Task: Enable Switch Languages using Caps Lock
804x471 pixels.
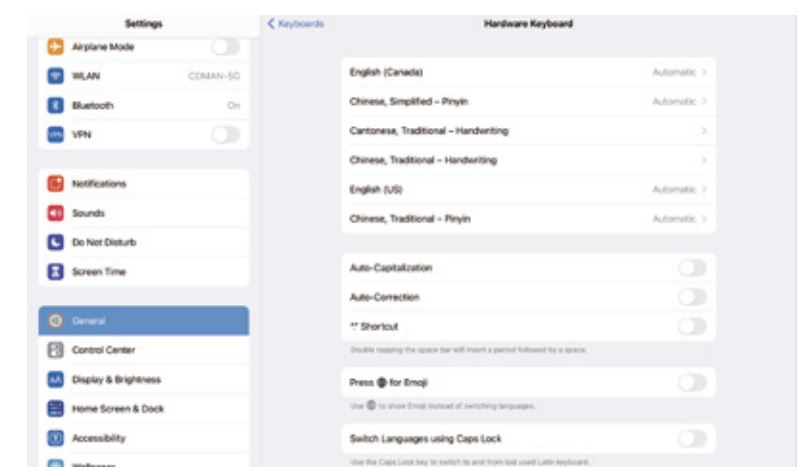Action: pos(692,439)
